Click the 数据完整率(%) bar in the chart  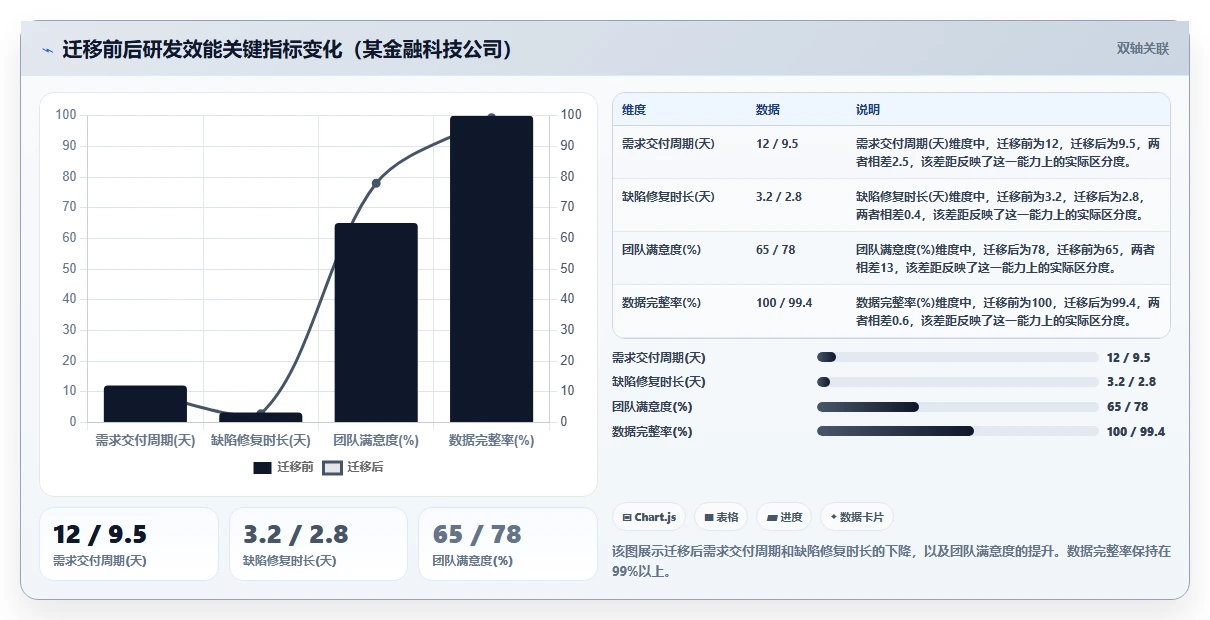[491, 269]
